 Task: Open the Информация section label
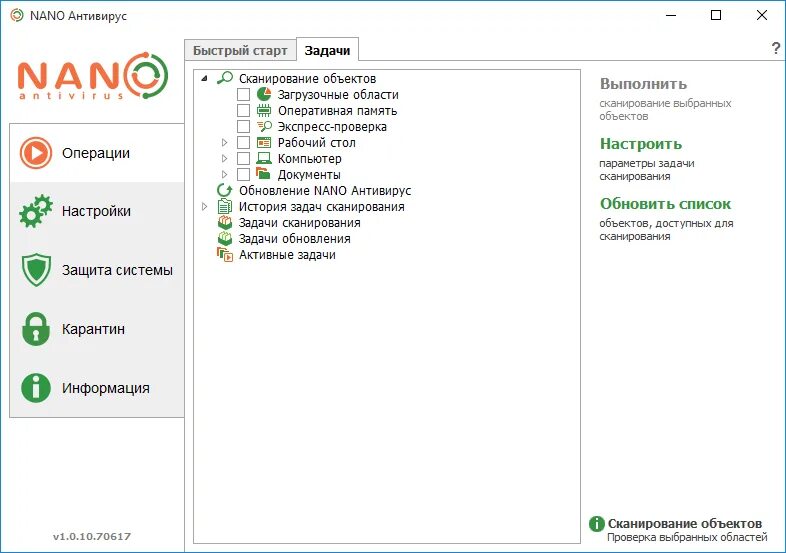click(x=106, y=388)
